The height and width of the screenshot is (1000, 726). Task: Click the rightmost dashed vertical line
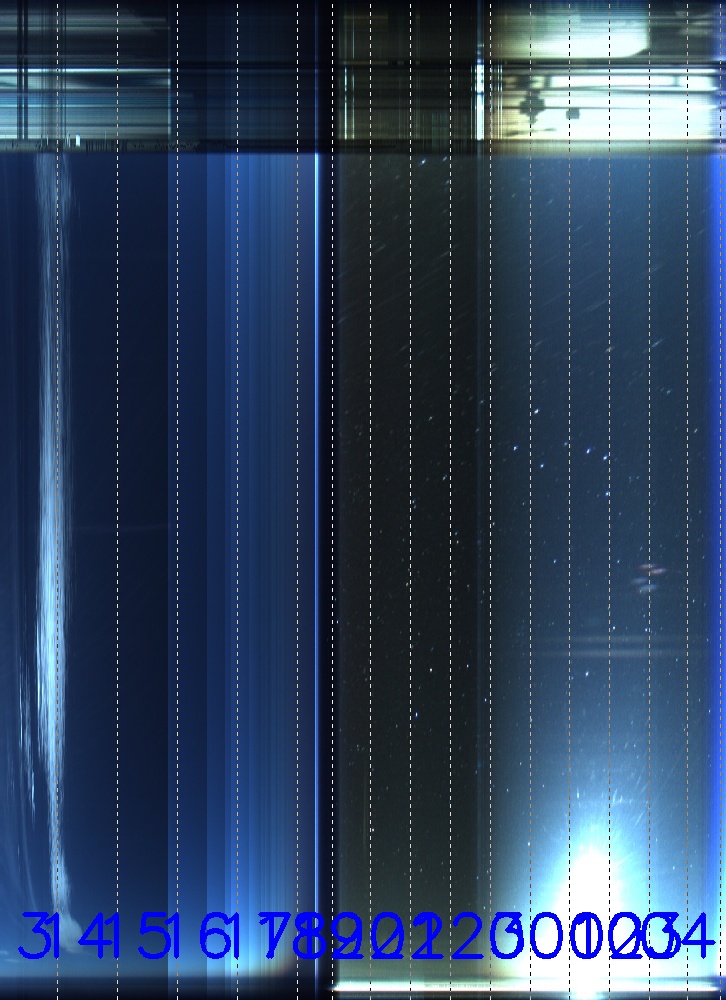pos(689,500)
